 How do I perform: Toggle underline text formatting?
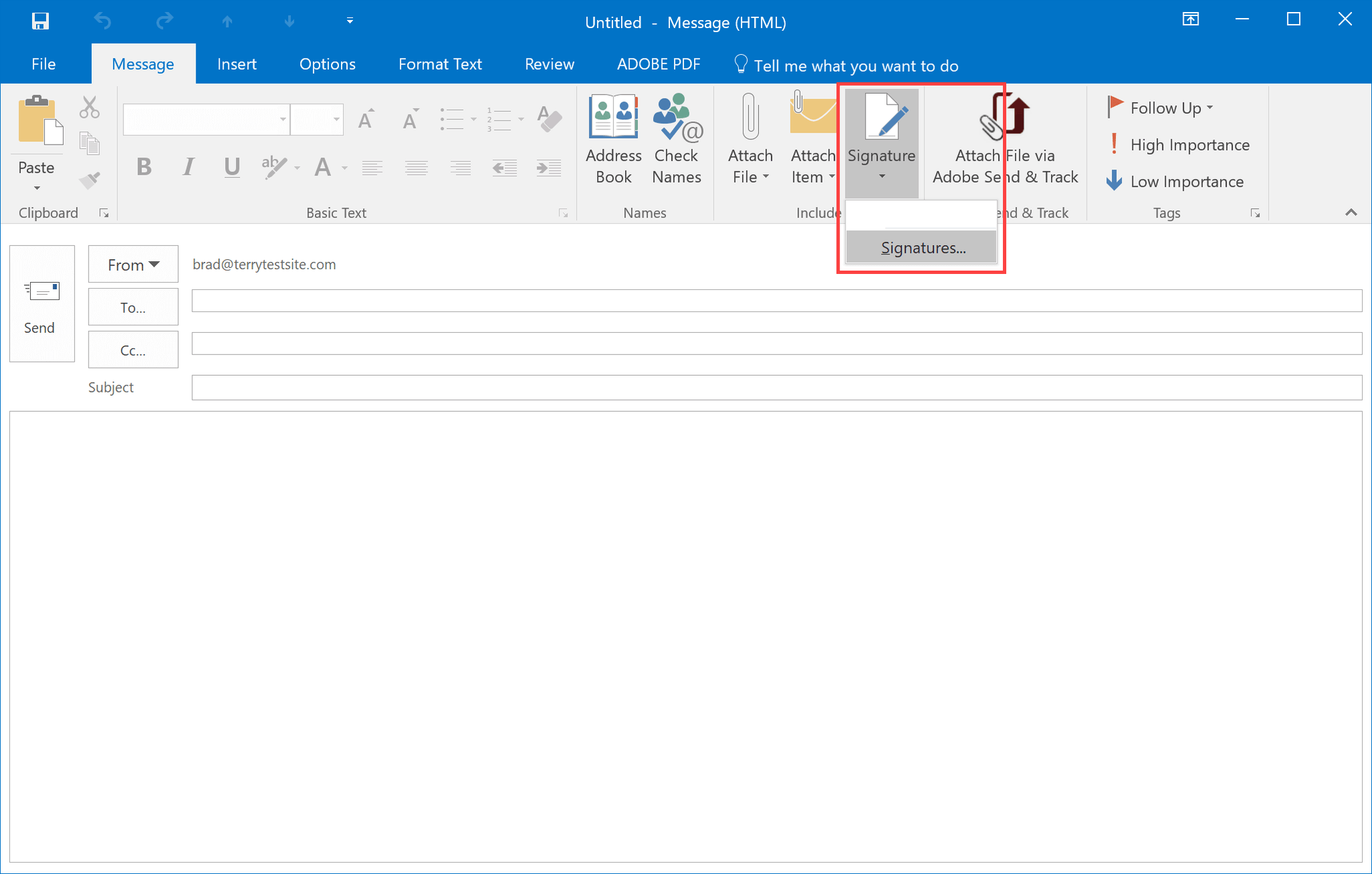231,167
